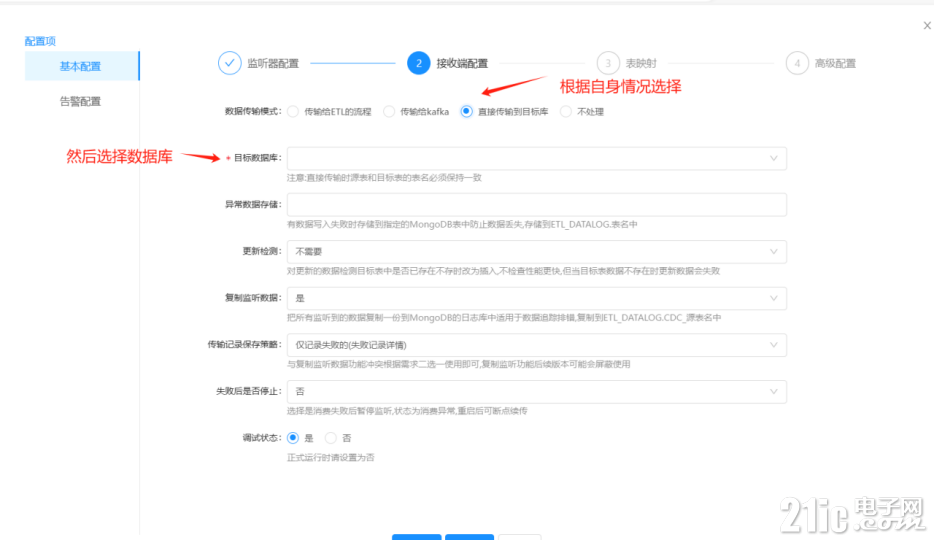The image size is (934, 540).
Task: Click the step 2 circle 接收端配置
Action: point(419,63)
